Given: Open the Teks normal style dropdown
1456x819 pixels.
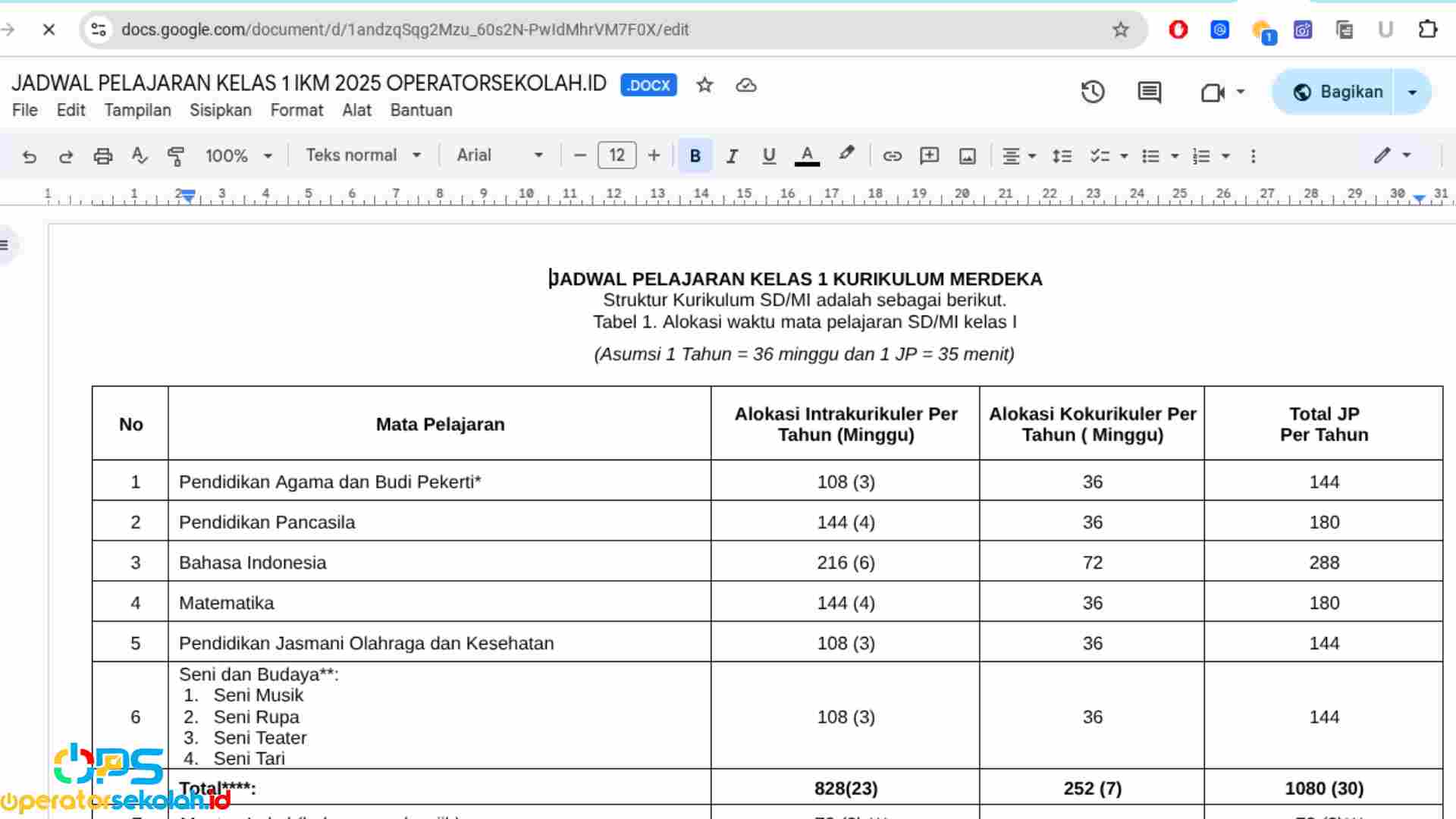Looking at the screenshot, I should coord(363,156).
